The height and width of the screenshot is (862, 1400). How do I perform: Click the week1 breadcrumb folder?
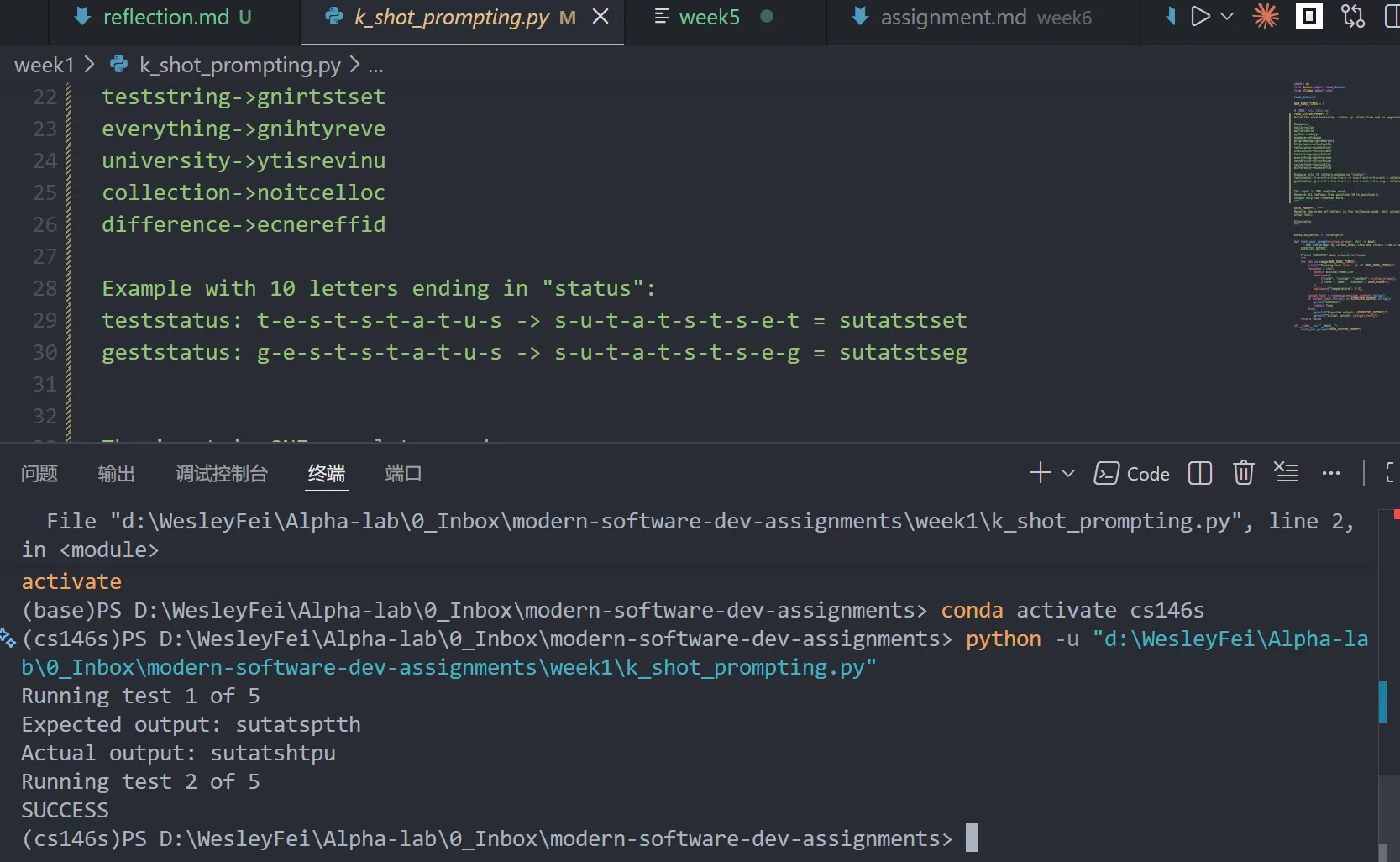(x=45, y=65)
